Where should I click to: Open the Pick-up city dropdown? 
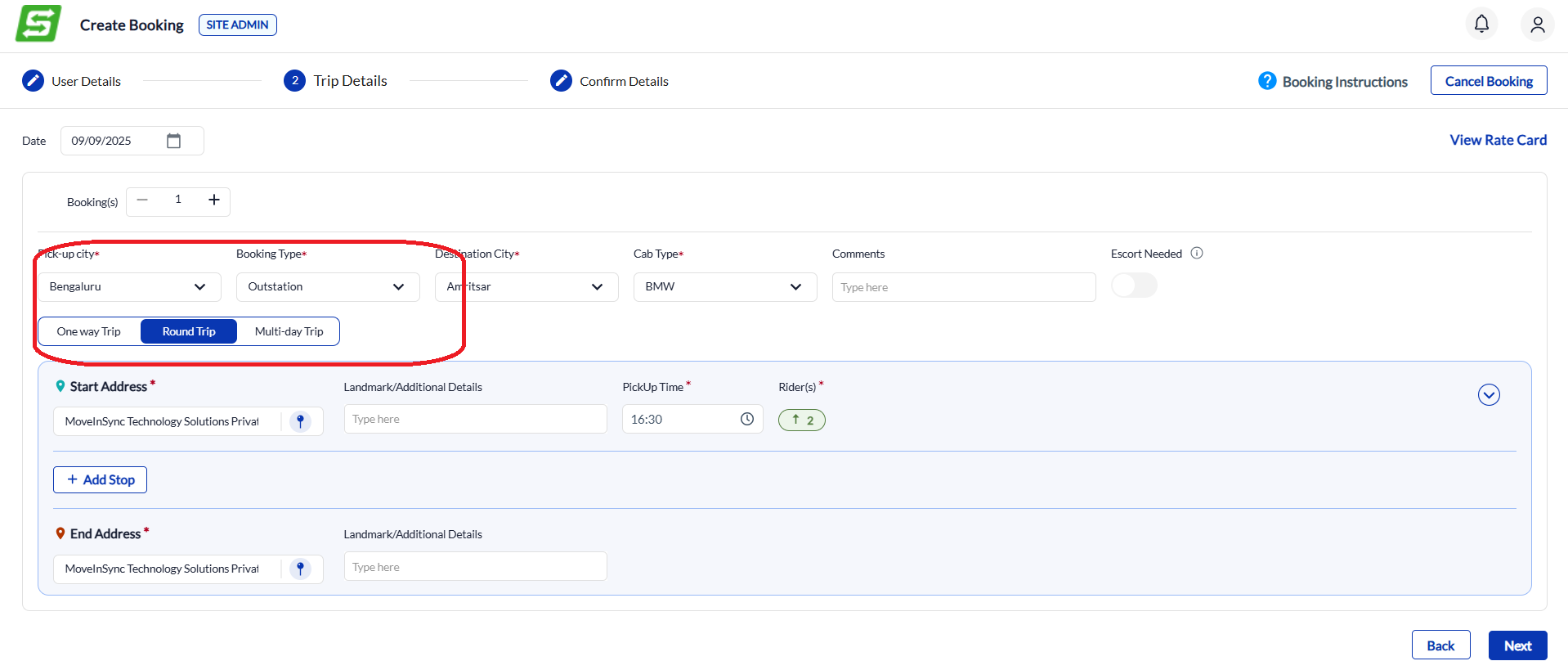129,287
